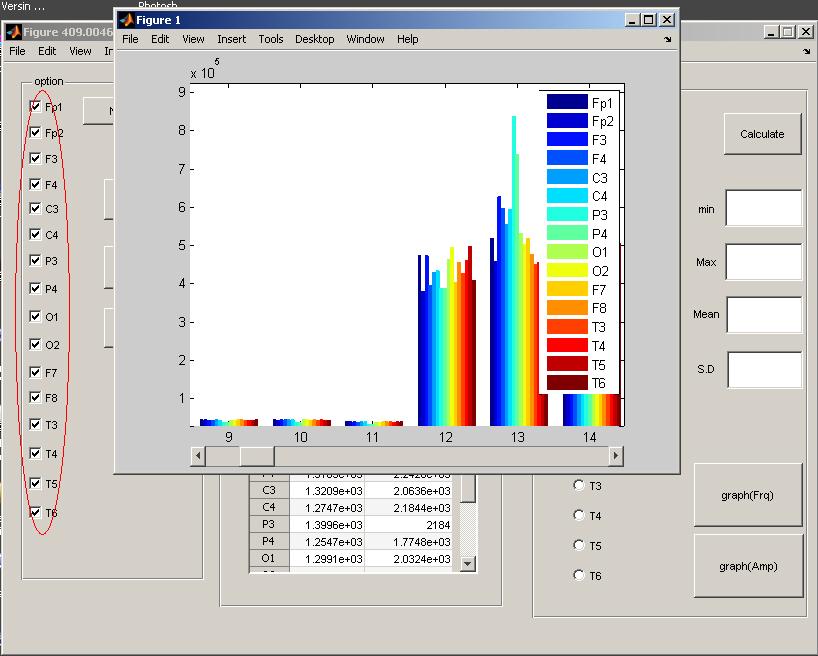The height and width of the screenshot is (656, 818).
Task: Open the Desktop menu in Figure 1
Action: 315,39
